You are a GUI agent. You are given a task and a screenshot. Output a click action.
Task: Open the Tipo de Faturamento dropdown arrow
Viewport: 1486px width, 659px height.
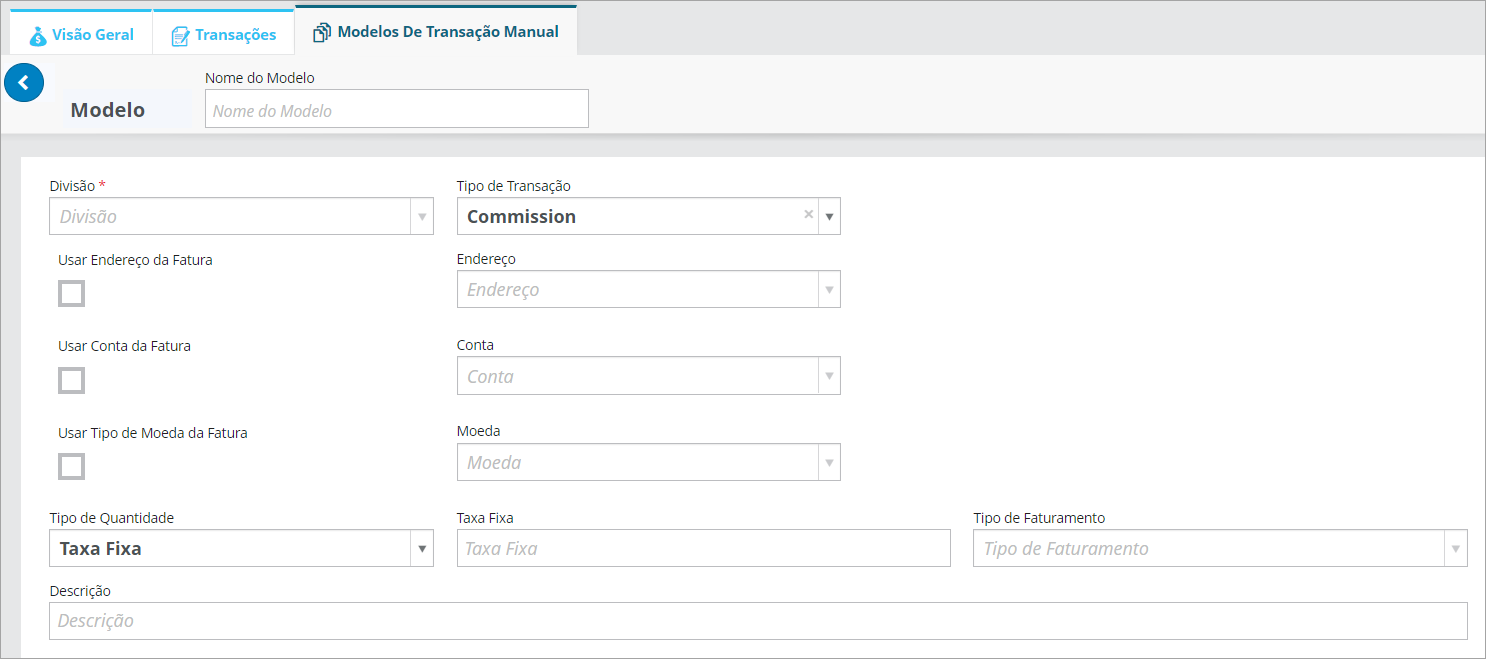[x=1456, y=548]
